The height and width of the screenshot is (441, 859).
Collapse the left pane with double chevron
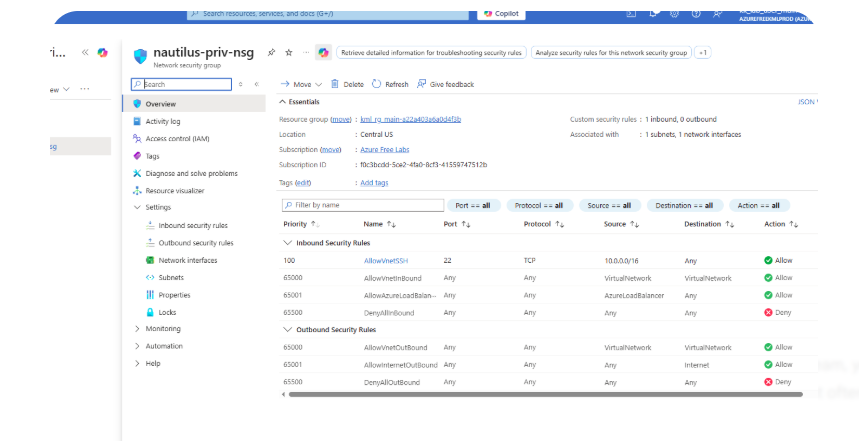[x=85, y=53]
